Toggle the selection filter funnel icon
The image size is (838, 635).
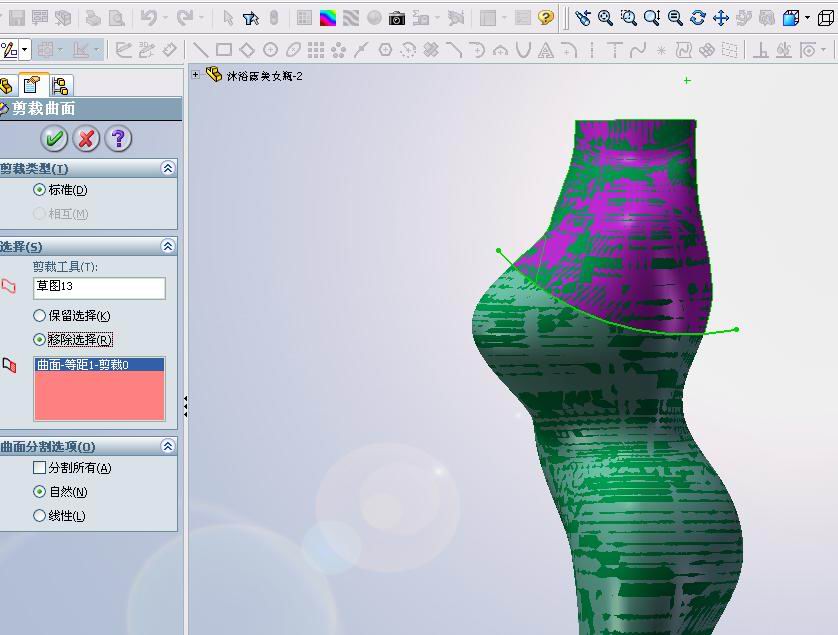click(250, 18)
